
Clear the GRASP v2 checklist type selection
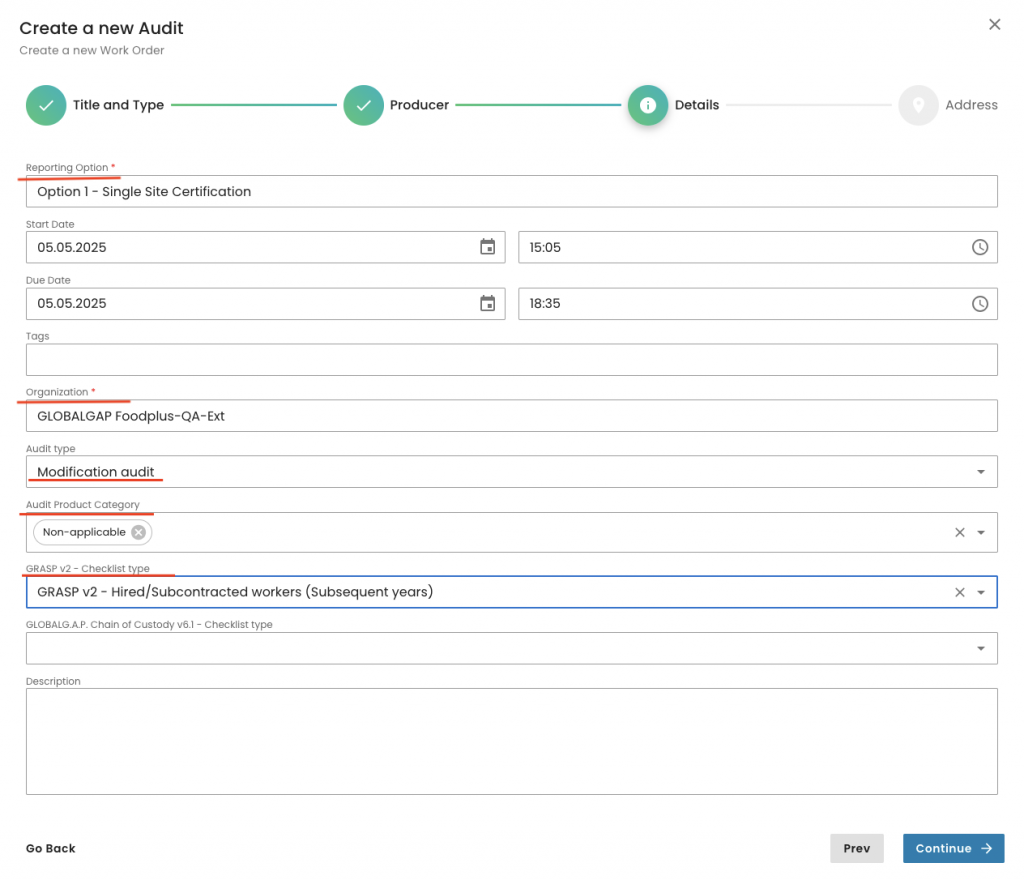point(959,592)
